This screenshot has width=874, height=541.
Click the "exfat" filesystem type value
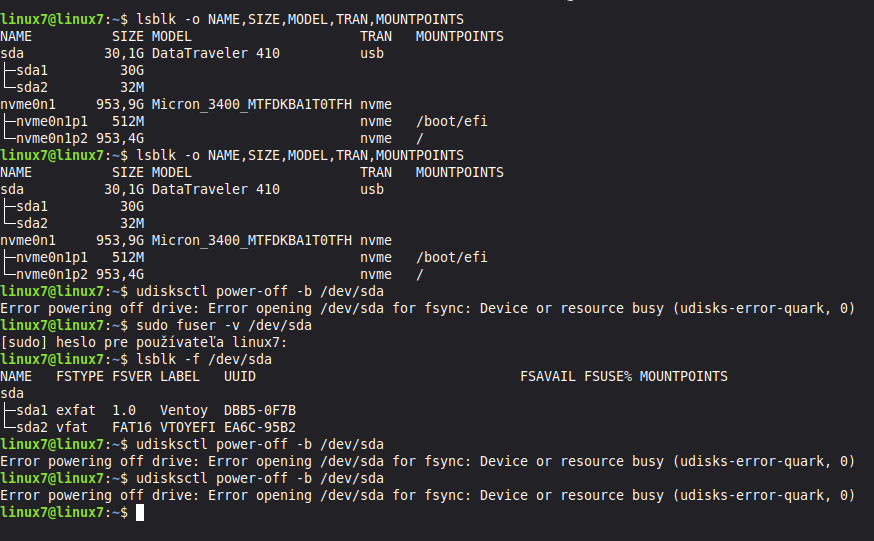76,411
